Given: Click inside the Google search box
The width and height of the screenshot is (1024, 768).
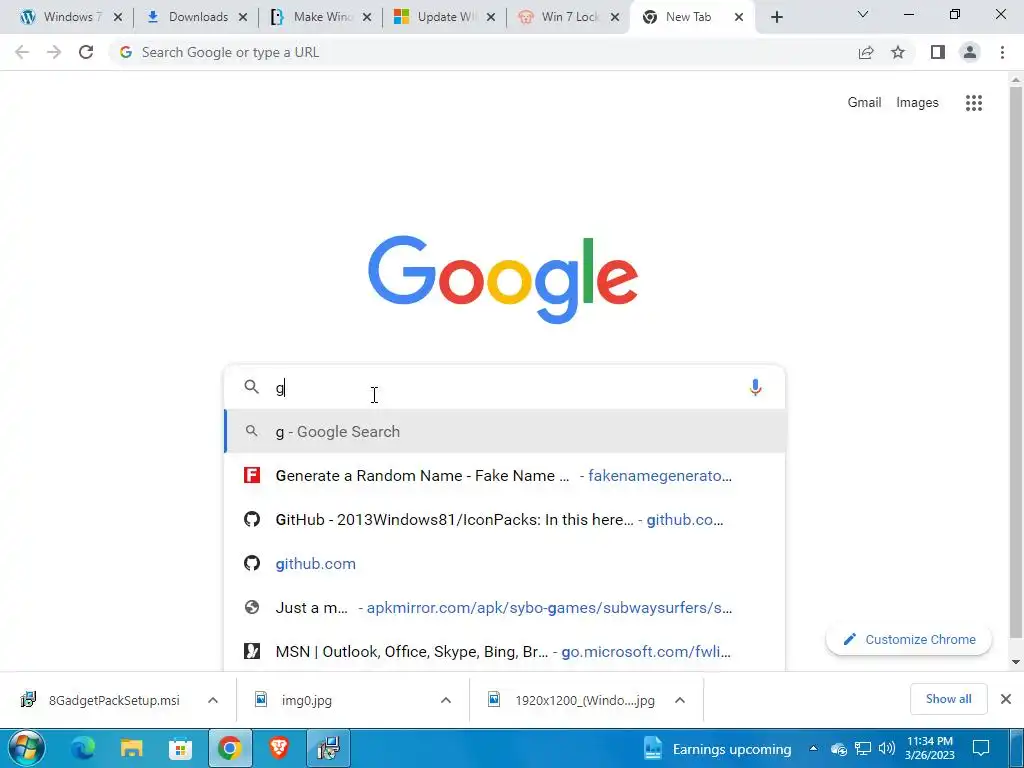Looking at the screenshot, I should pyautogui.click(x=504, y=388).
